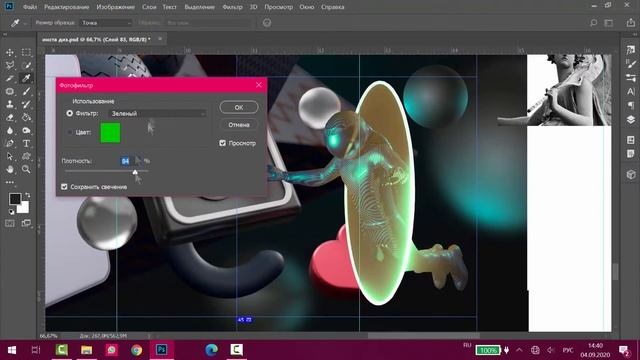Open the Фильтр menu
640x360 pixels.
(232, 7)
